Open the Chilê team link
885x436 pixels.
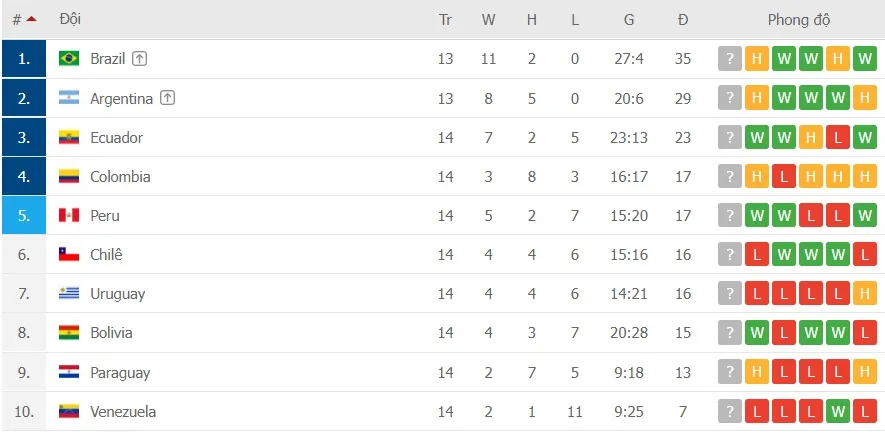pos(106,255)
